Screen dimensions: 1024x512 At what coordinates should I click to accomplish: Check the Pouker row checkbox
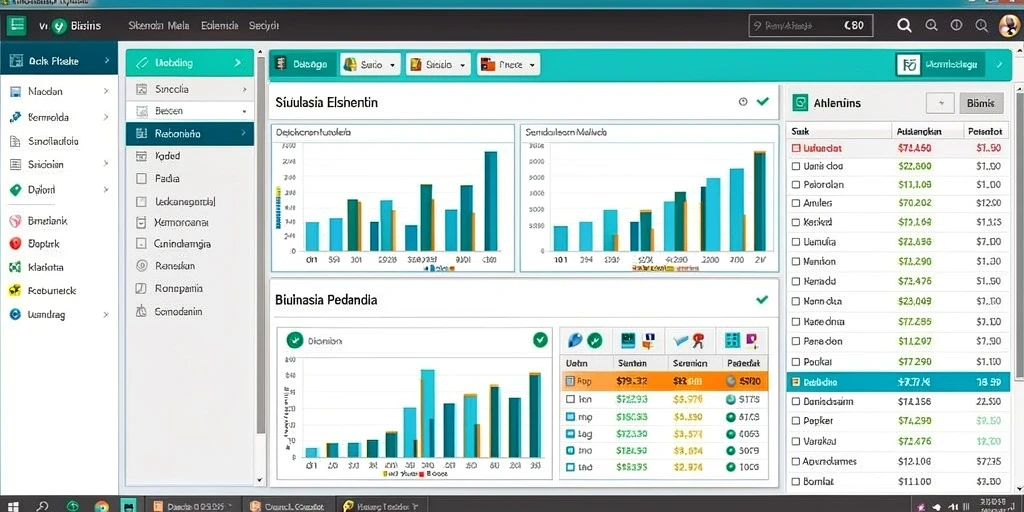pyautogui.click(x=795, y=362)
